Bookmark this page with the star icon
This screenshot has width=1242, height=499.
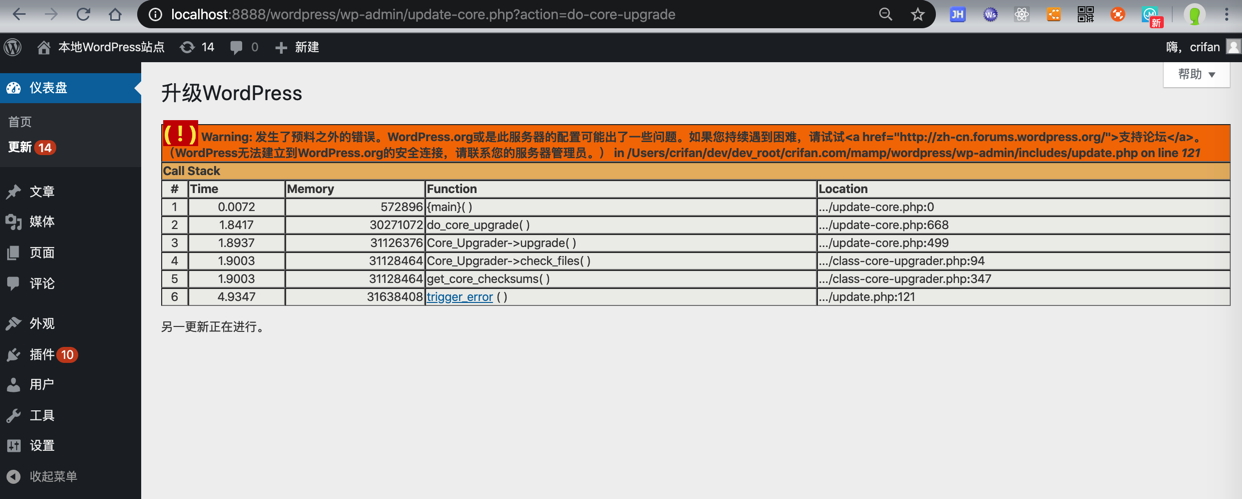click(x=917, y=15)
